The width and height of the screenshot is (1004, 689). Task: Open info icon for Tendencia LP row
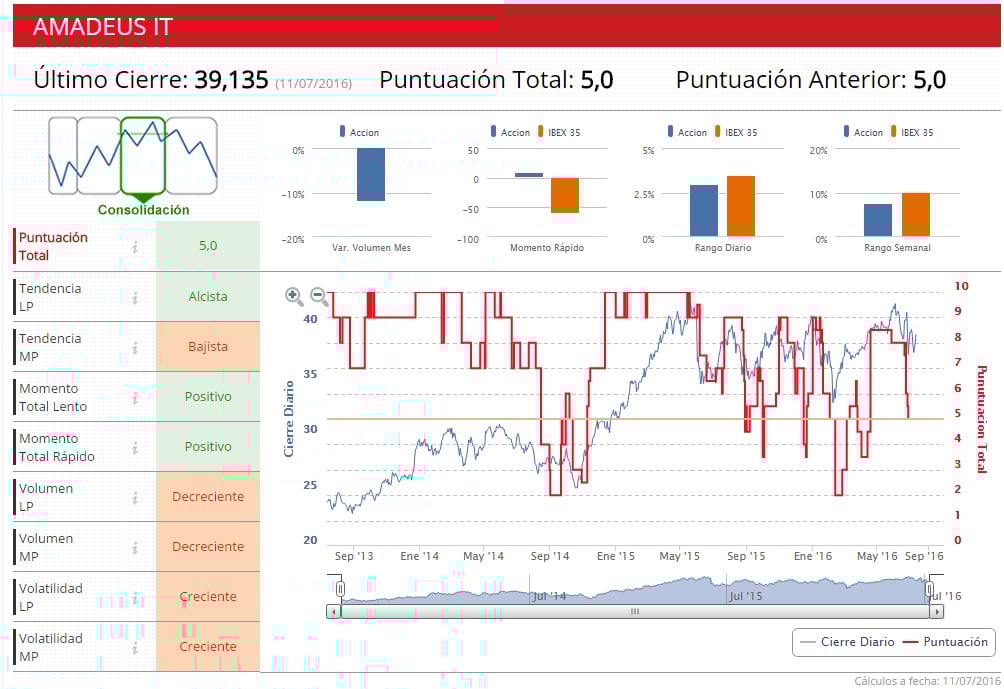pos(135,297)
